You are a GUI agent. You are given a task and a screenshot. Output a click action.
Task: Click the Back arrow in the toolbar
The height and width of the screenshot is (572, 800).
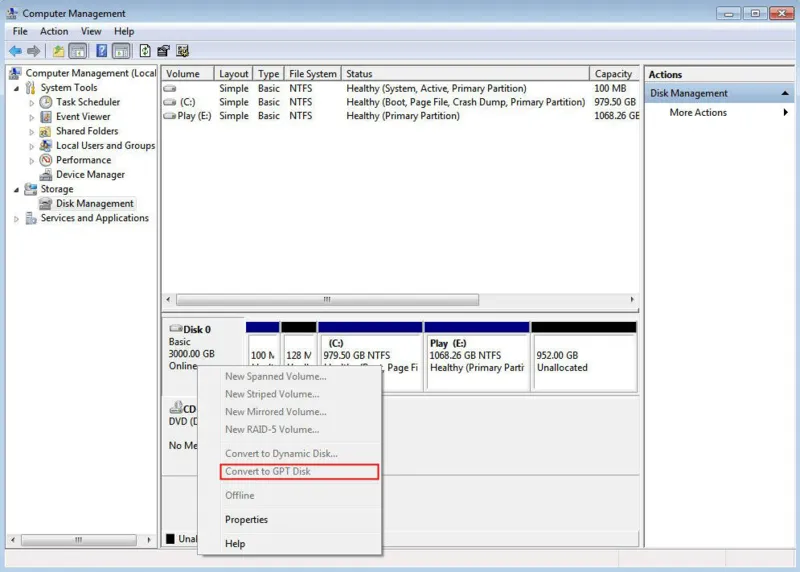tap(15, 51)
